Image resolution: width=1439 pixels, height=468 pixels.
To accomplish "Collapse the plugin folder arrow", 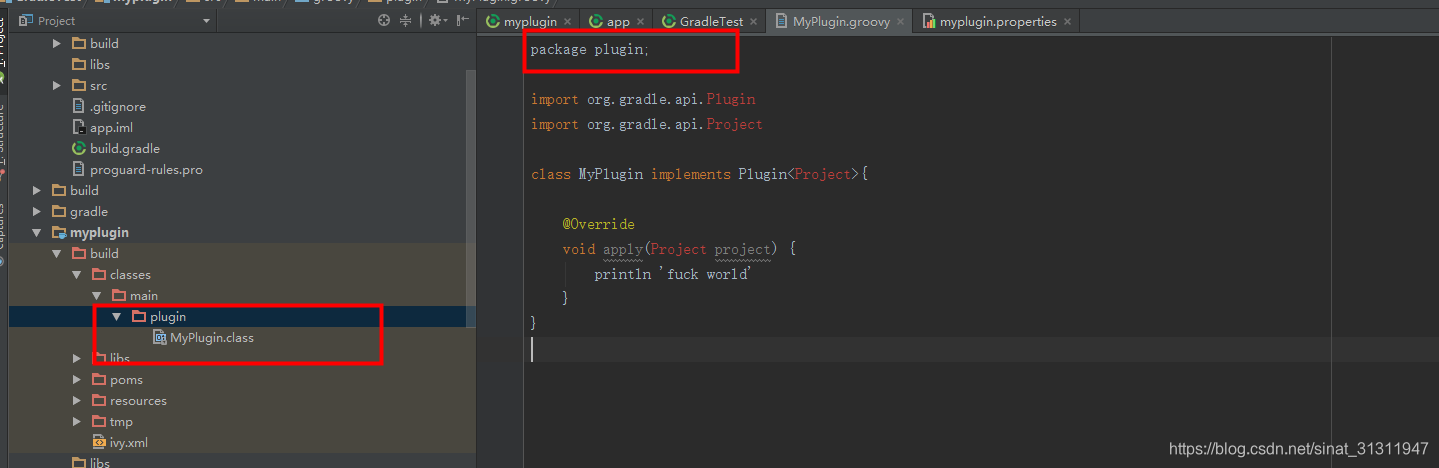I will click(x=117, y=316).
